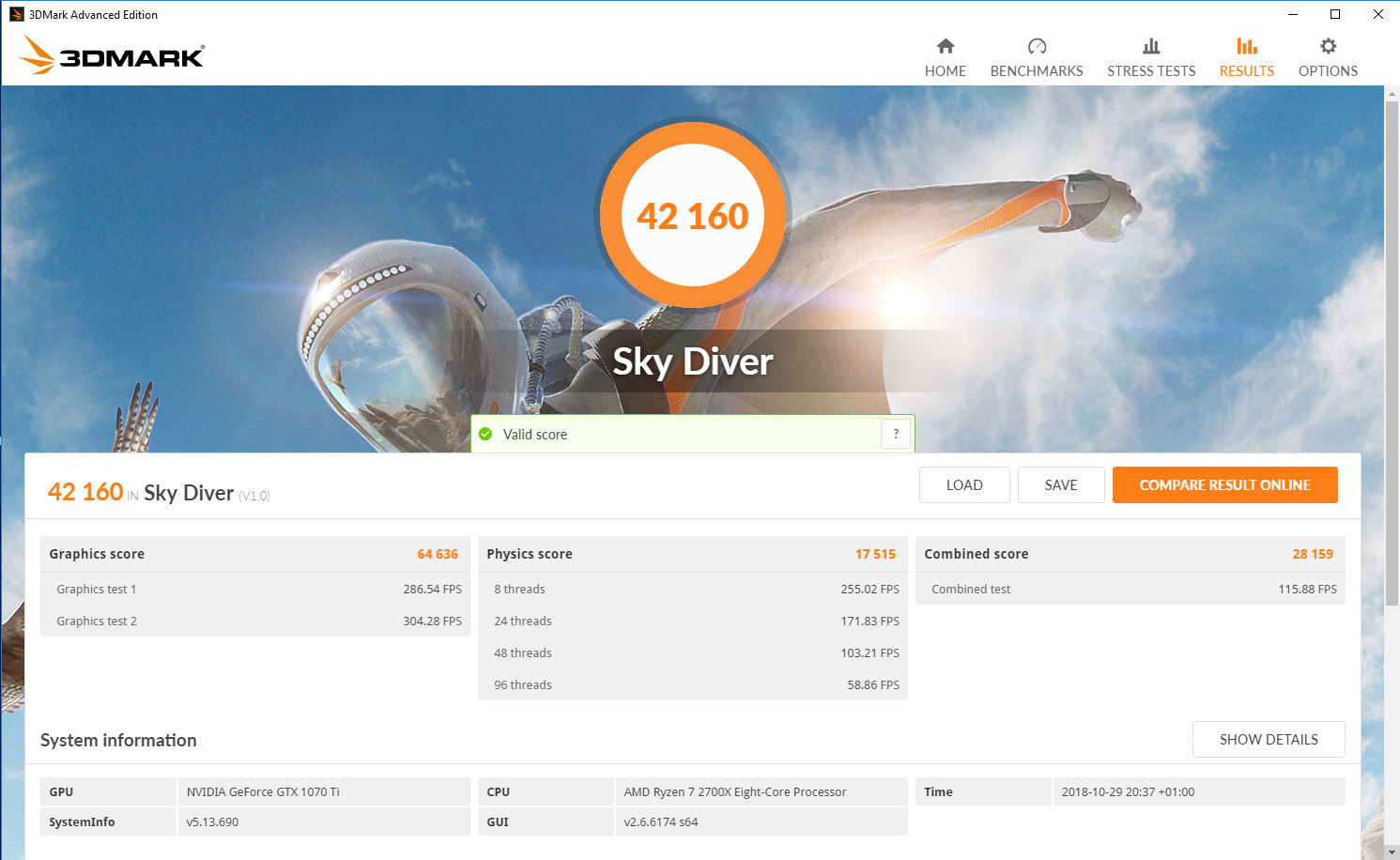Click the BENCHMARKS menu label
Image resolution: width=1400 pixels, height=860 pixels.
point(1037,71)
